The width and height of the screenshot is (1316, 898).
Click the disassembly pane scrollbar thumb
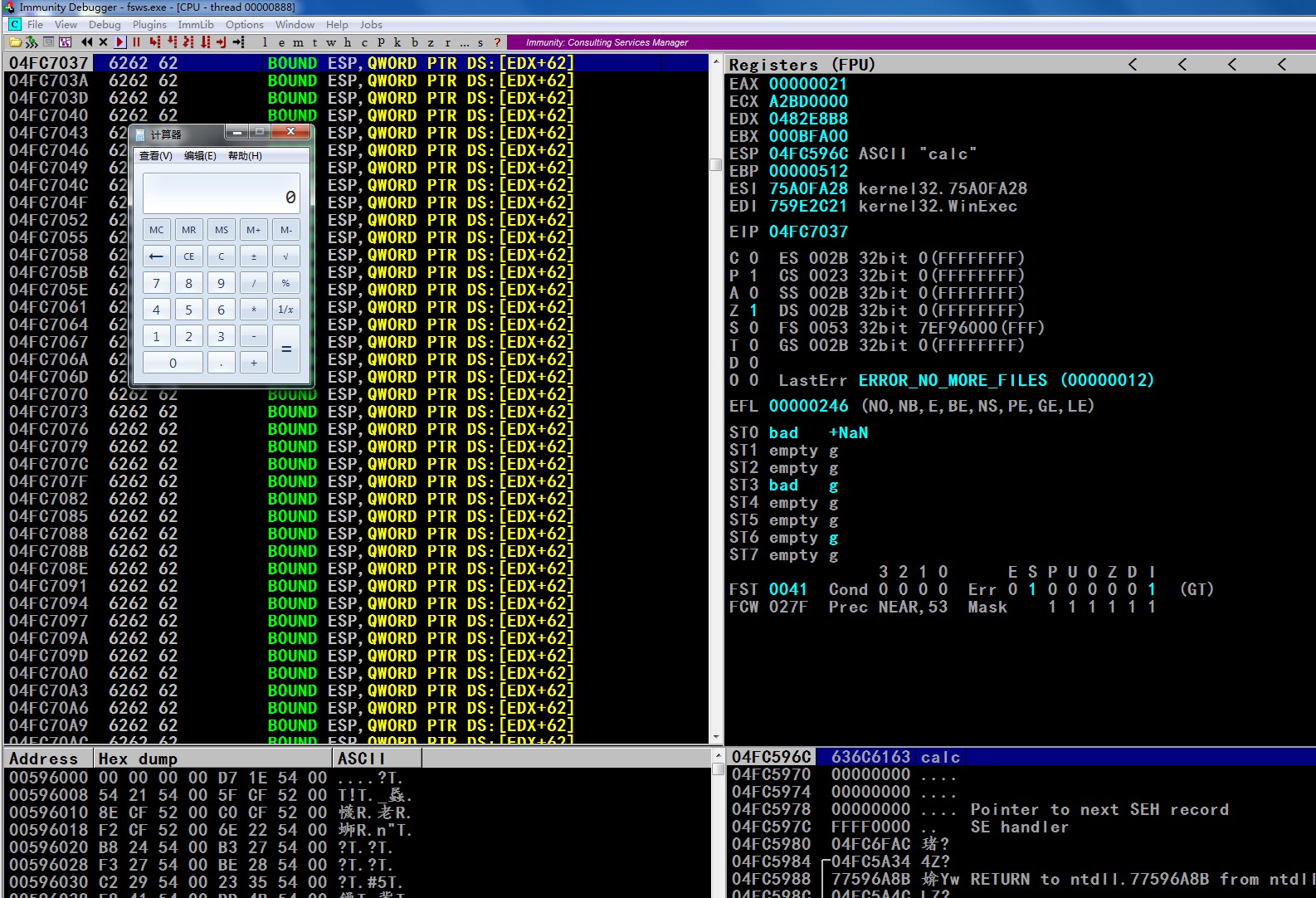click(x=716, y=164)
